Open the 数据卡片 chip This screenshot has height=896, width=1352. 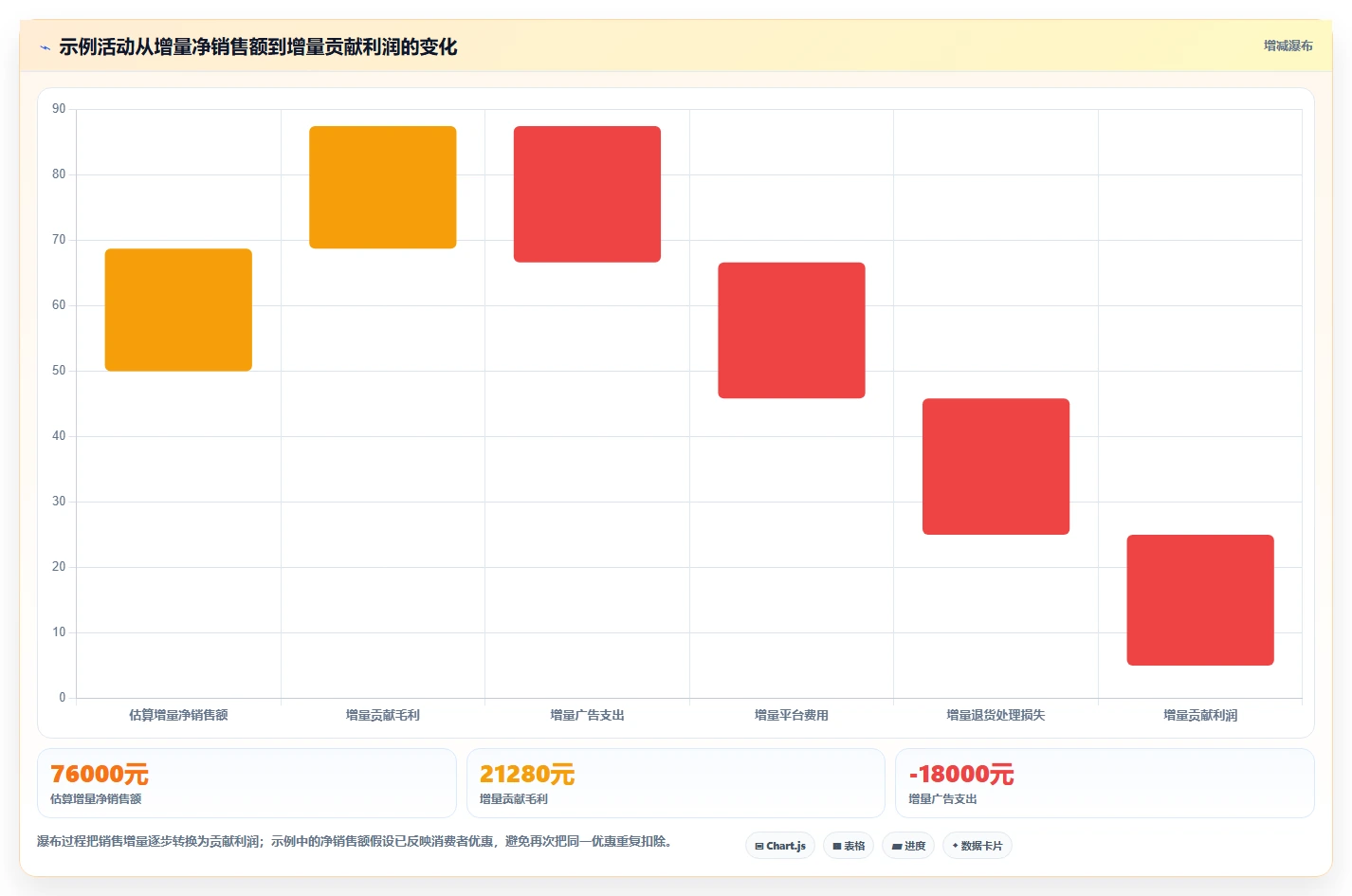[977, 846]
